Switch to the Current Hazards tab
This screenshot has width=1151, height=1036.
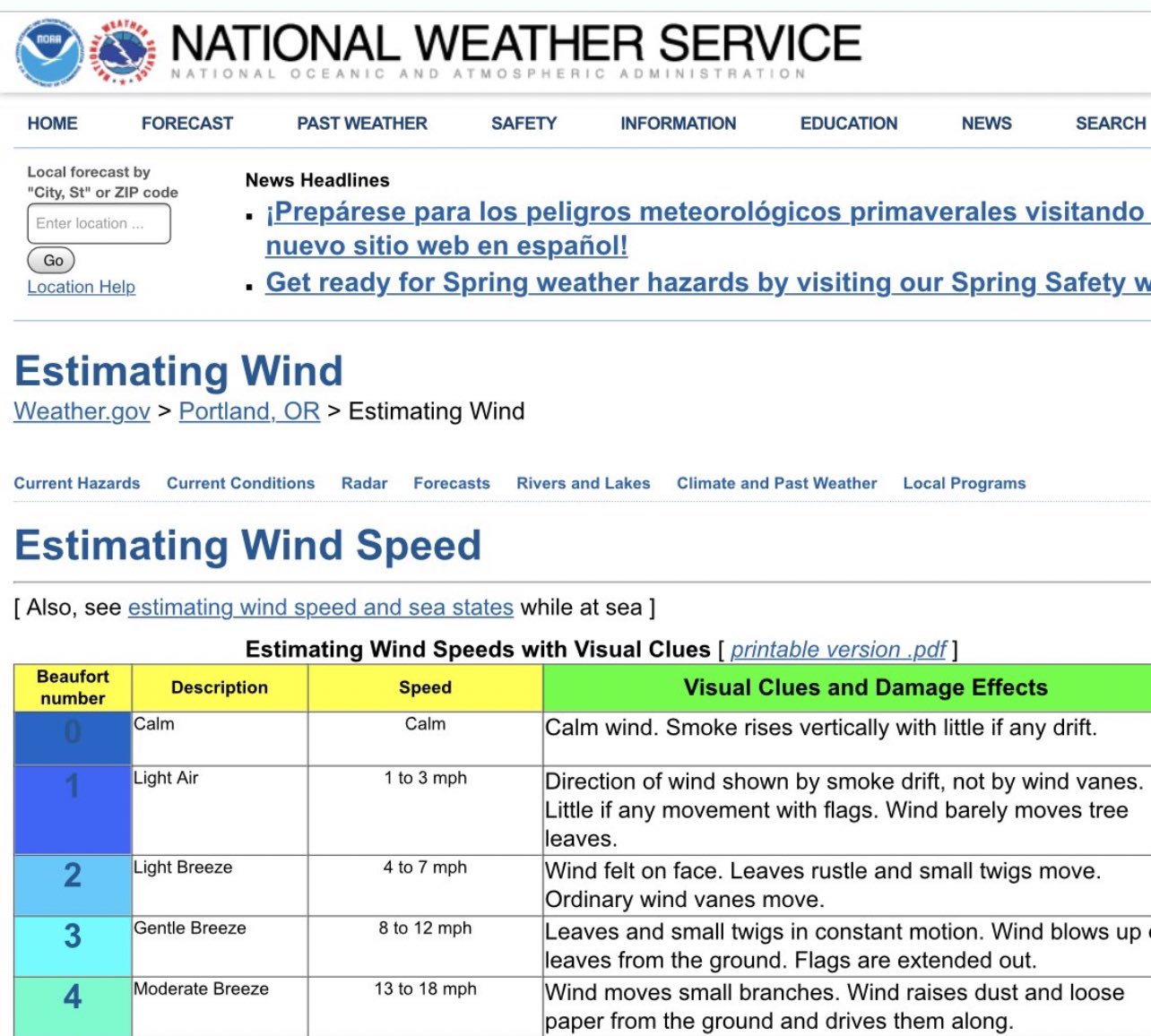77,483
